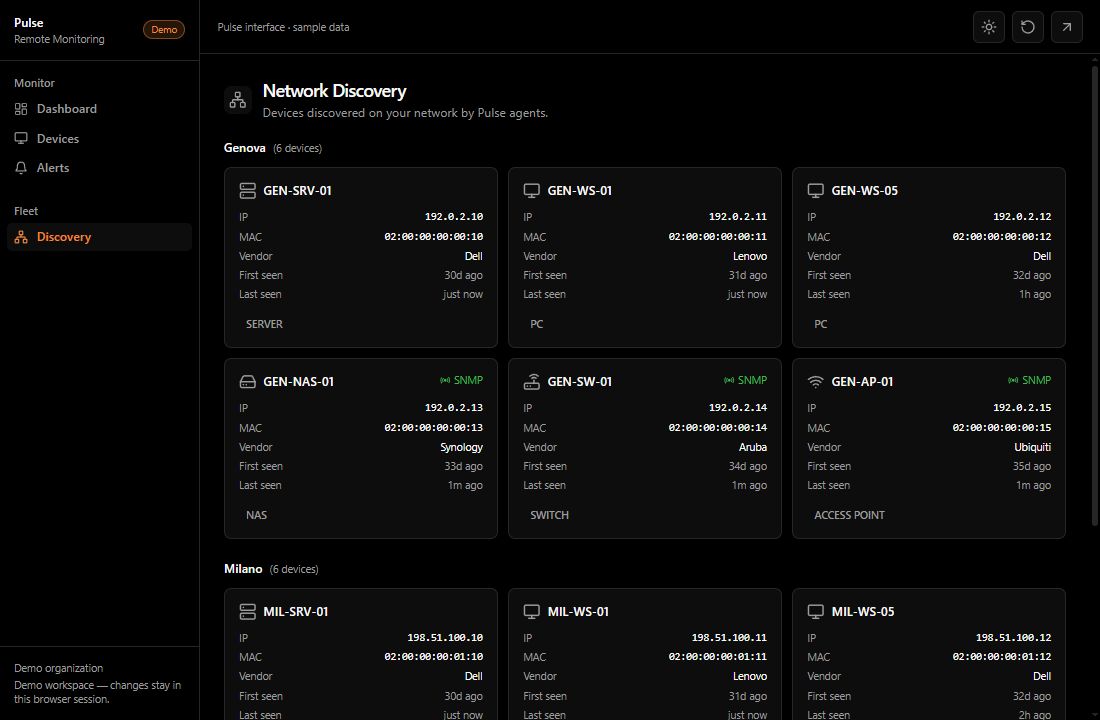Click the Discovery network icon in sidebar
Viewport: 1100px width, 720px height.
coord(21,237)
